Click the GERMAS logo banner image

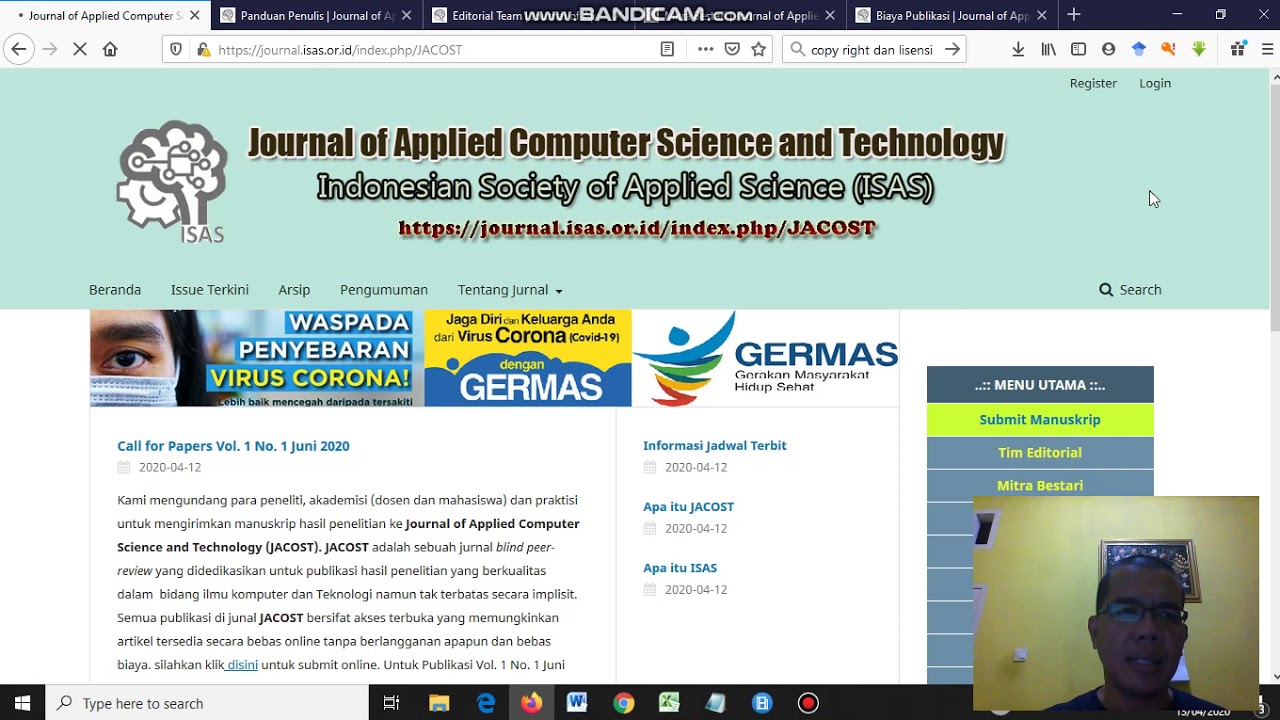[765, 358]
